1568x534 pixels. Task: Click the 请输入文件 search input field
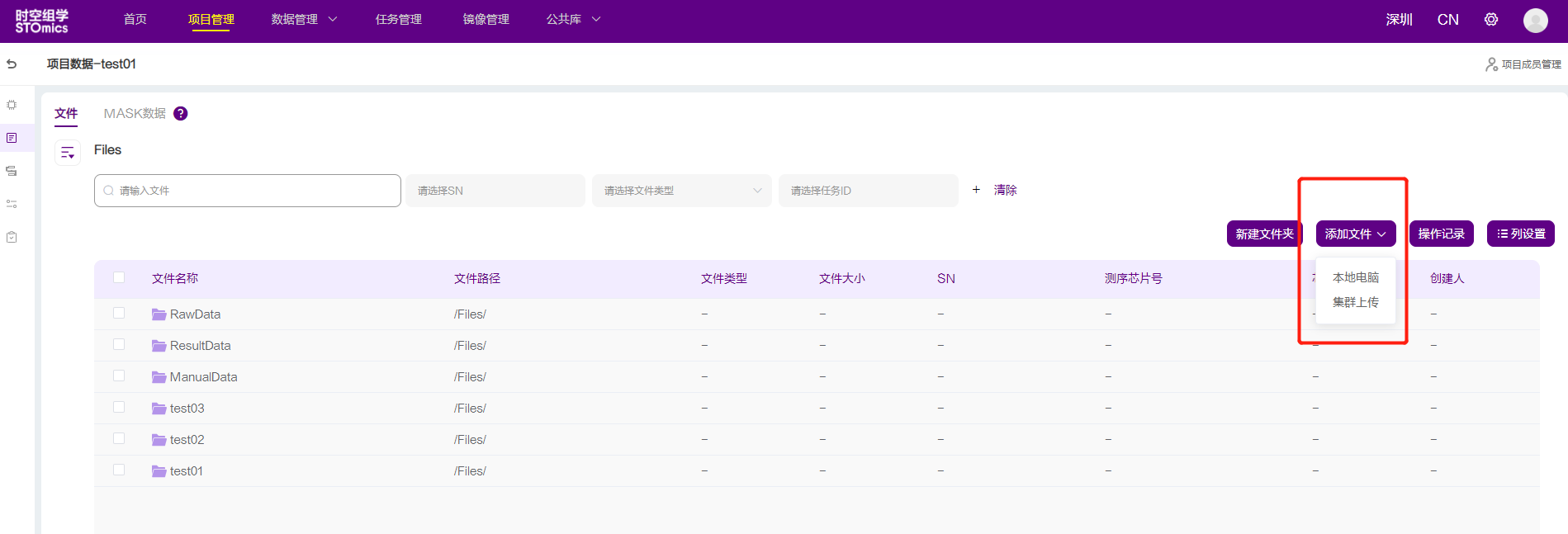tap(248, 191)
